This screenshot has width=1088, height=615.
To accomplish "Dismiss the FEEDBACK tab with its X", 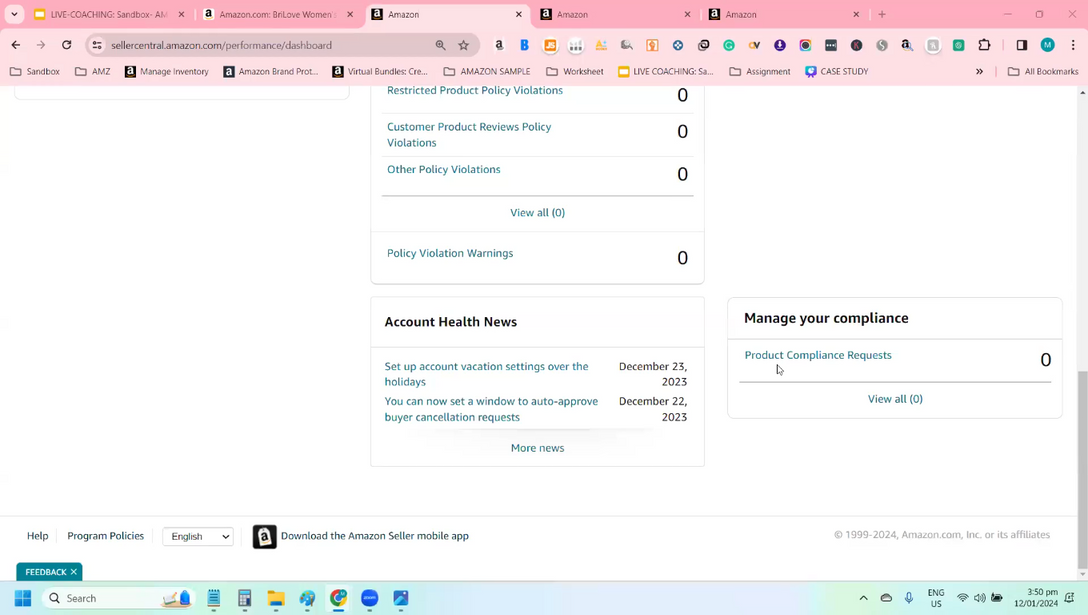I will [x=74, y=572].
